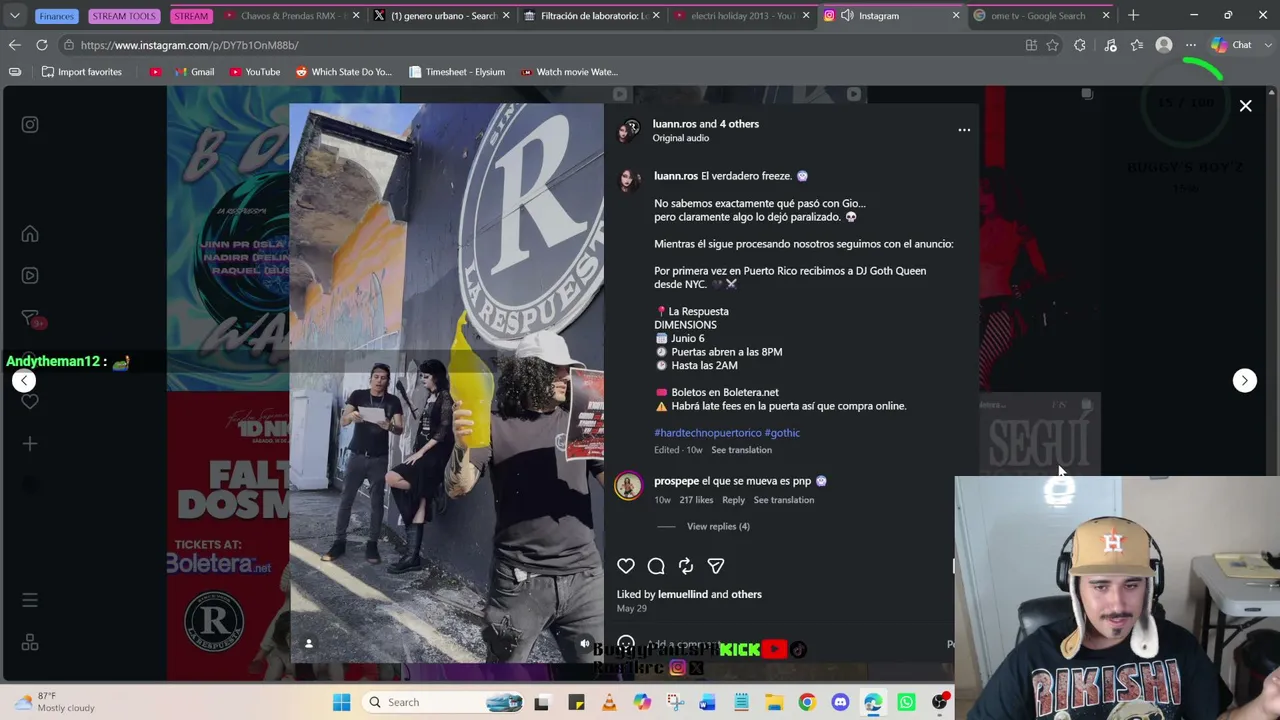Image resolution: width=1280 pixels, height=720 pixels.
Task: Show others who liked the post
Action: 746,594
